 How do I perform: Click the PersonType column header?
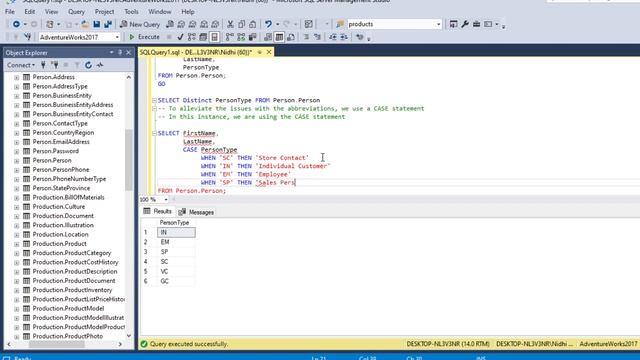point(176,223)
